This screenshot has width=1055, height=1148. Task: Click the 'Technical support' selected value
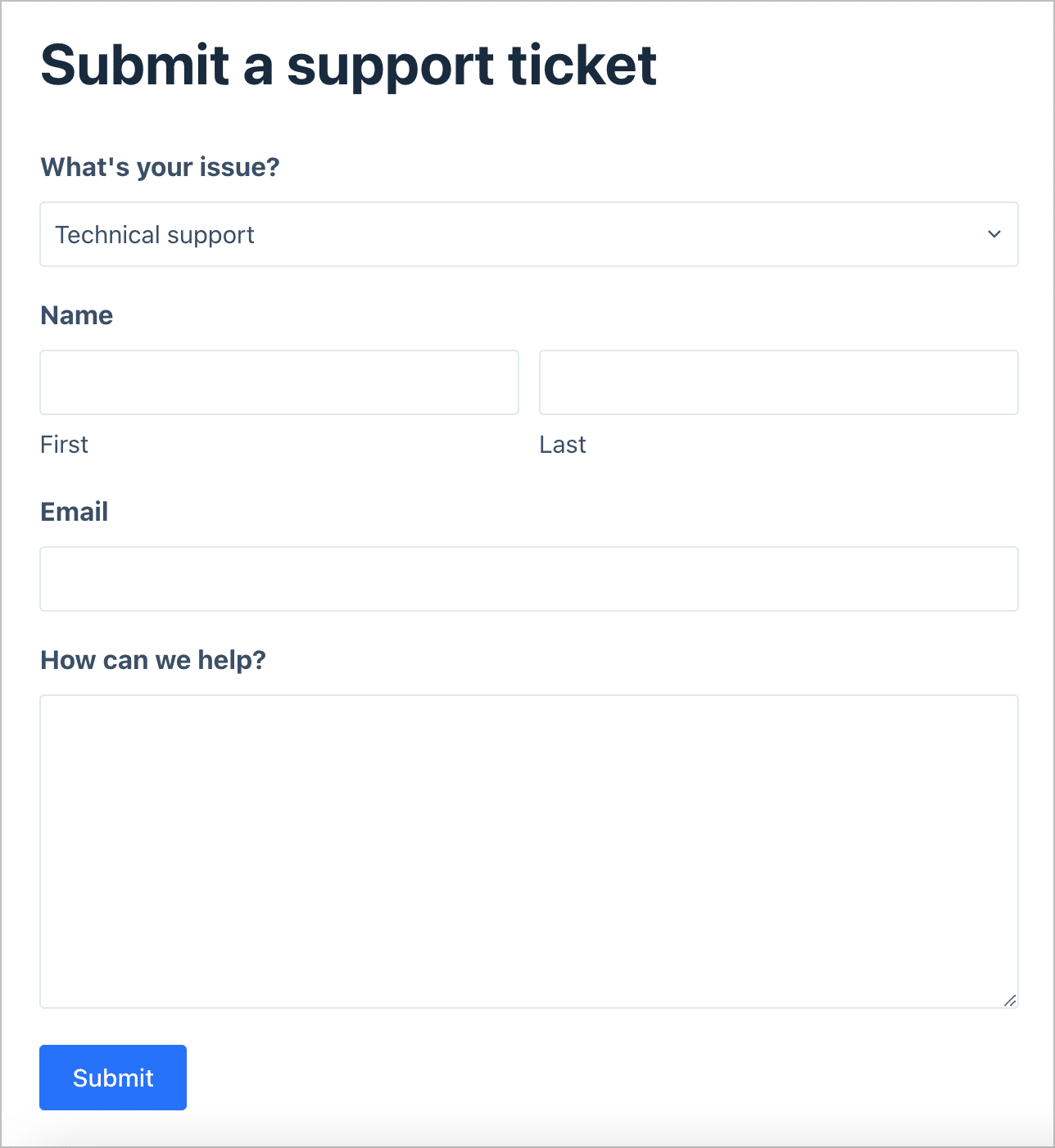point(154,234)
